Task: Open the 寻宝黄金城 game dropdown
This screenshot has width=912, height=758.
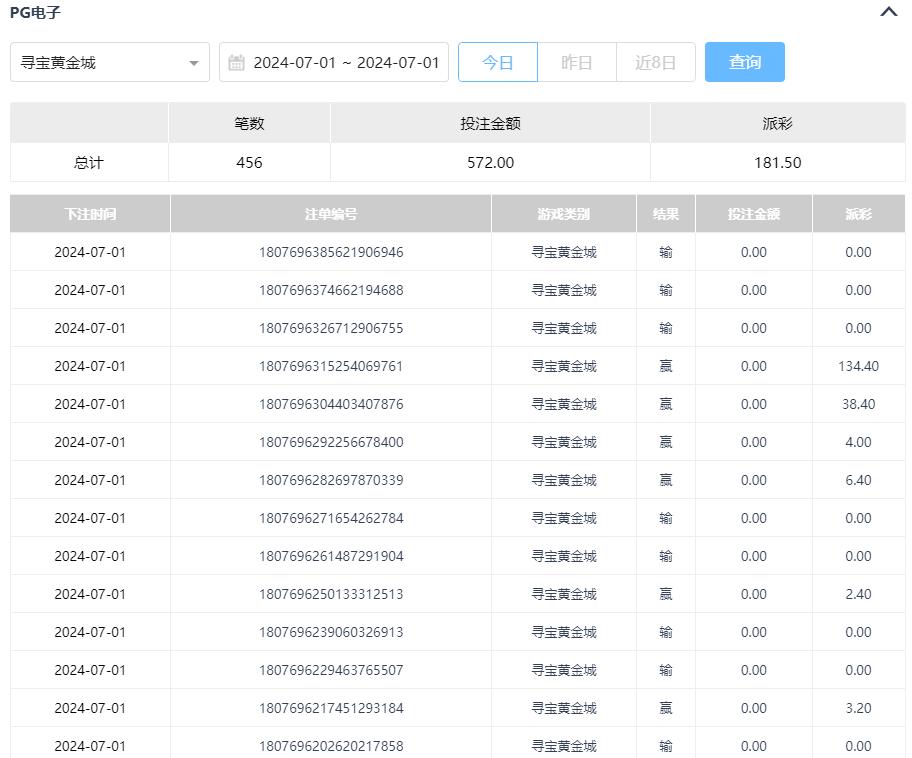Action: (x=110, y=62)
